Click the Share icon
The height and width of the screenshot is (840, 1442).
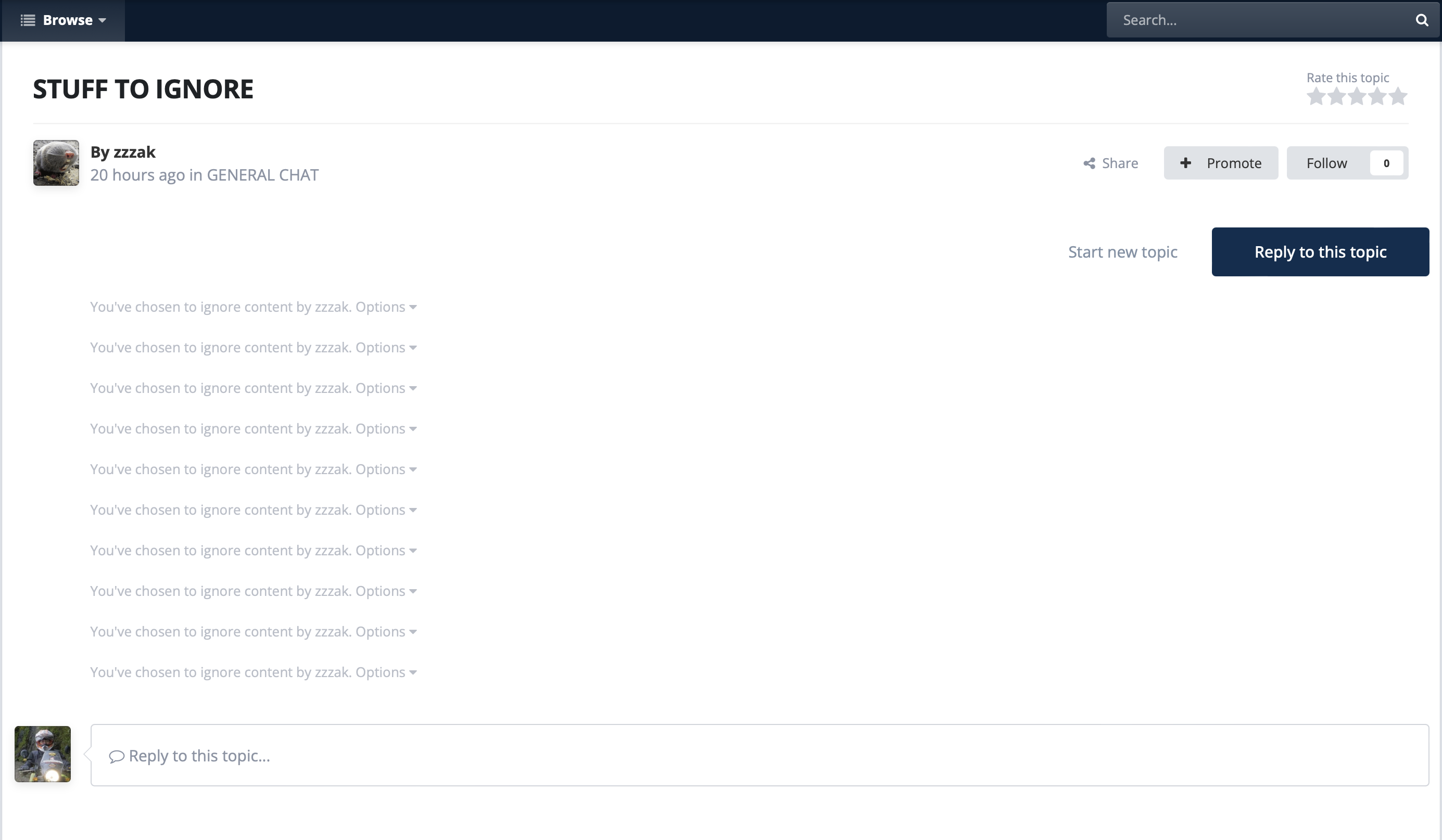click(x=1089, y=163)
